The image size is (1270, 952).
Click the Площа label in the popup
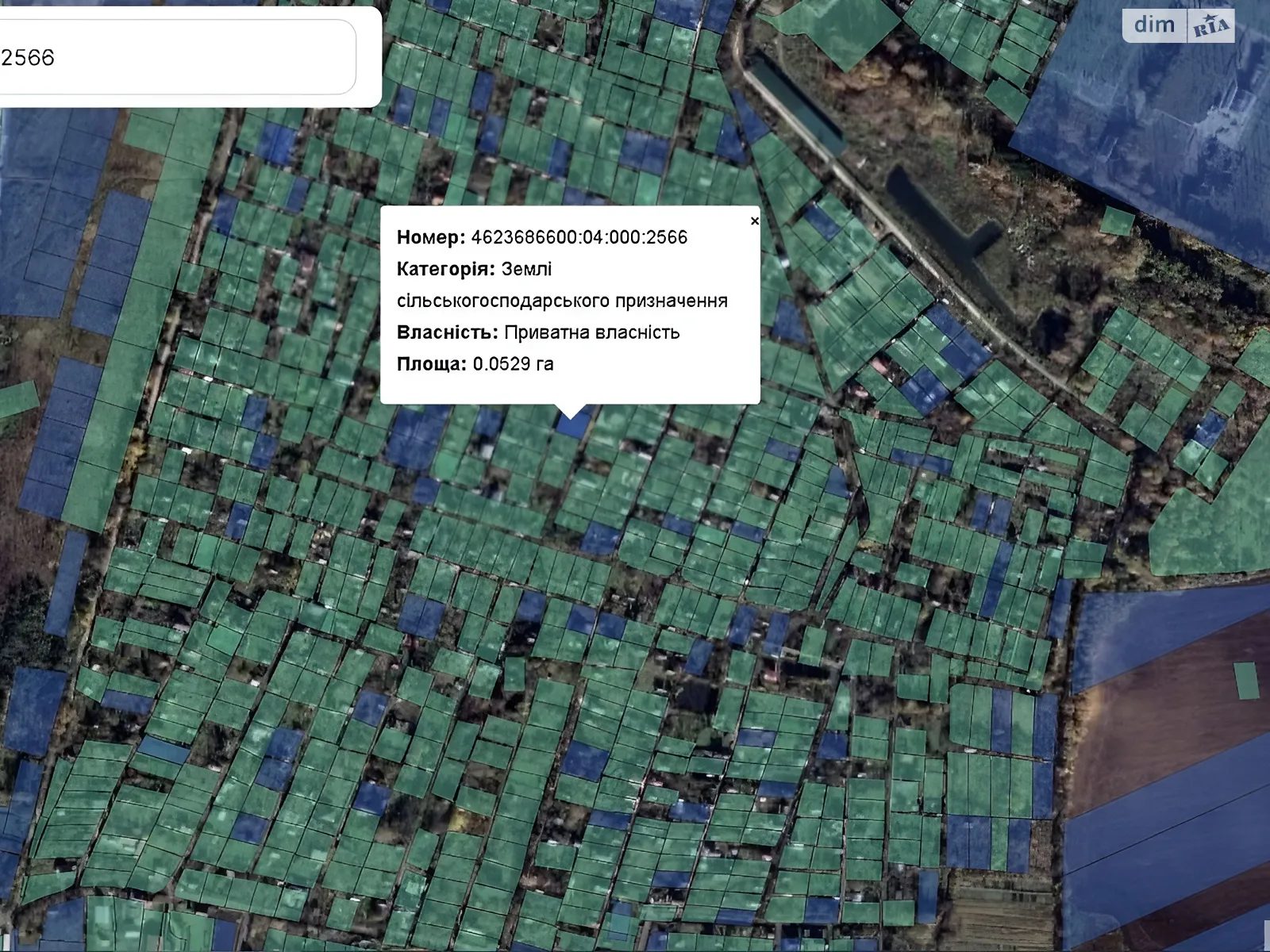431,364
